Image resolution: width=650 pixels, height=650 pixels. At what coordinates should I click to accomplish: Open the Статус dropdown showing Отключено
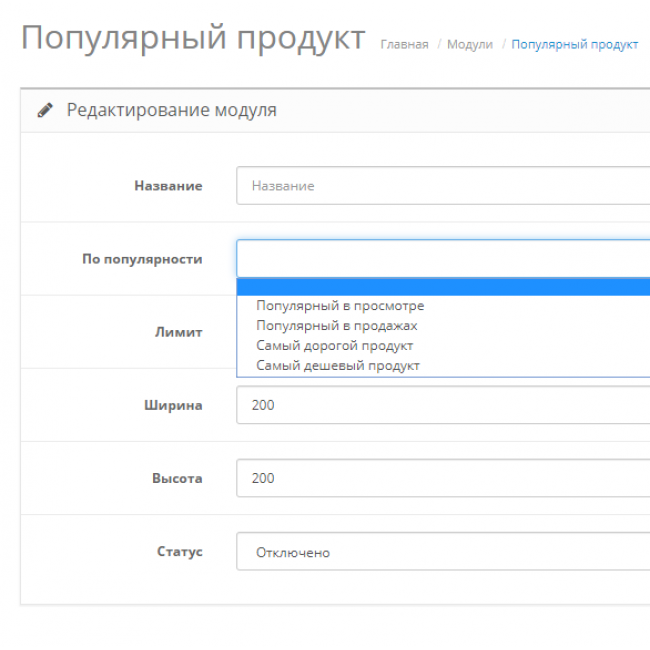(x=442, y=552)
